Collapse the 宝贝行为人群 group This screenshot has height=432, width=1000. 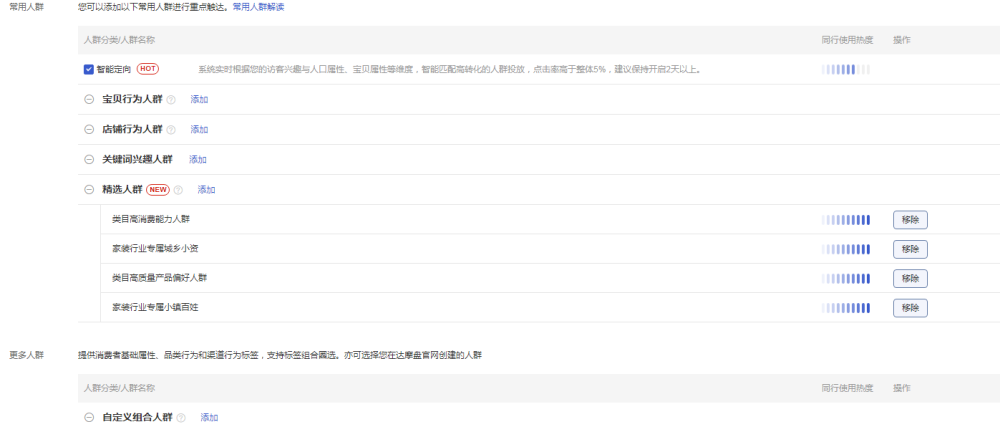[89, 100]
